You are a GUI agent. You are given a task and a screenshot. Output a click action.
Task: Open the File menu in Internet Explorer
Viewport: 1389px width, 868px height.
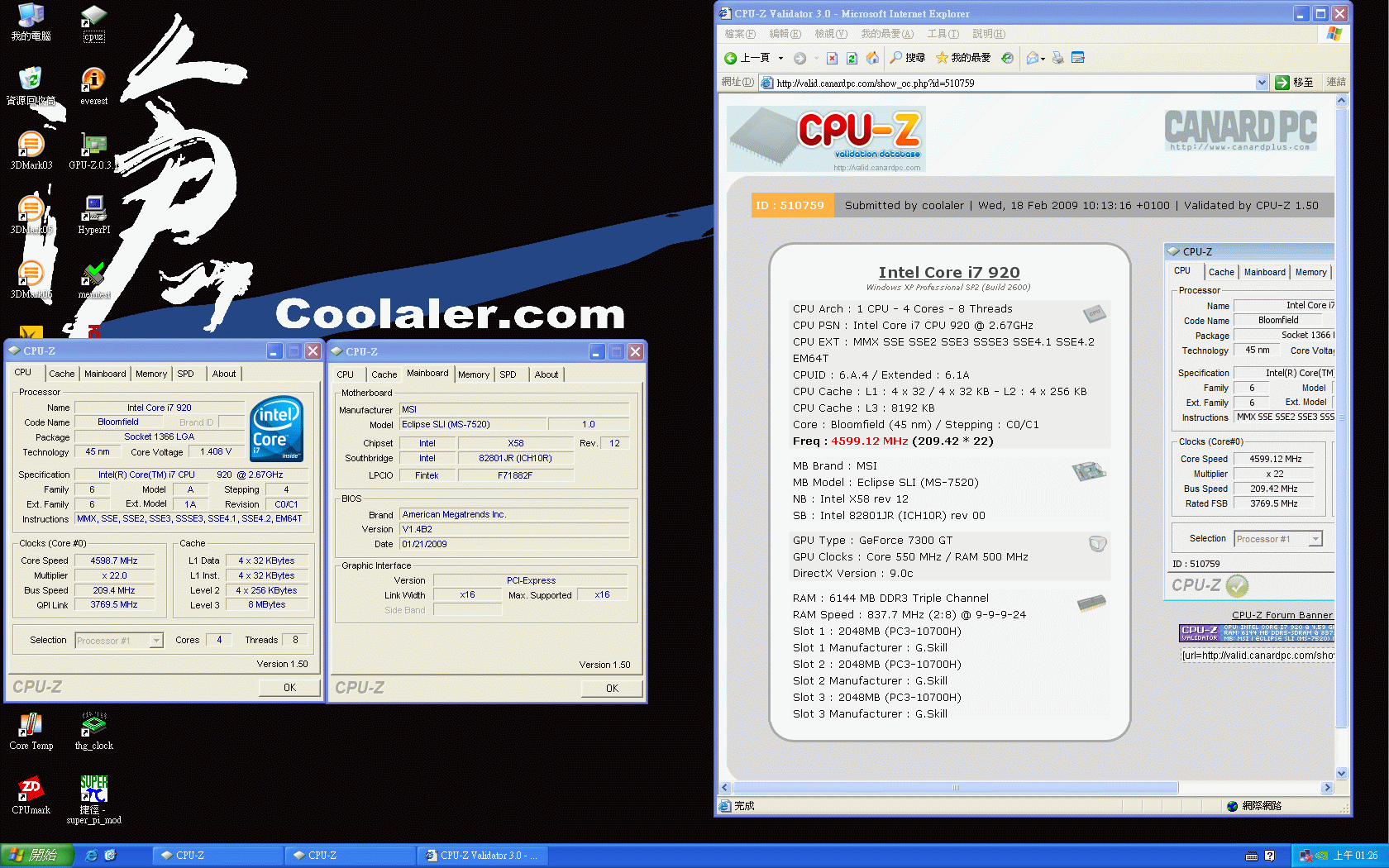point(740,34)
